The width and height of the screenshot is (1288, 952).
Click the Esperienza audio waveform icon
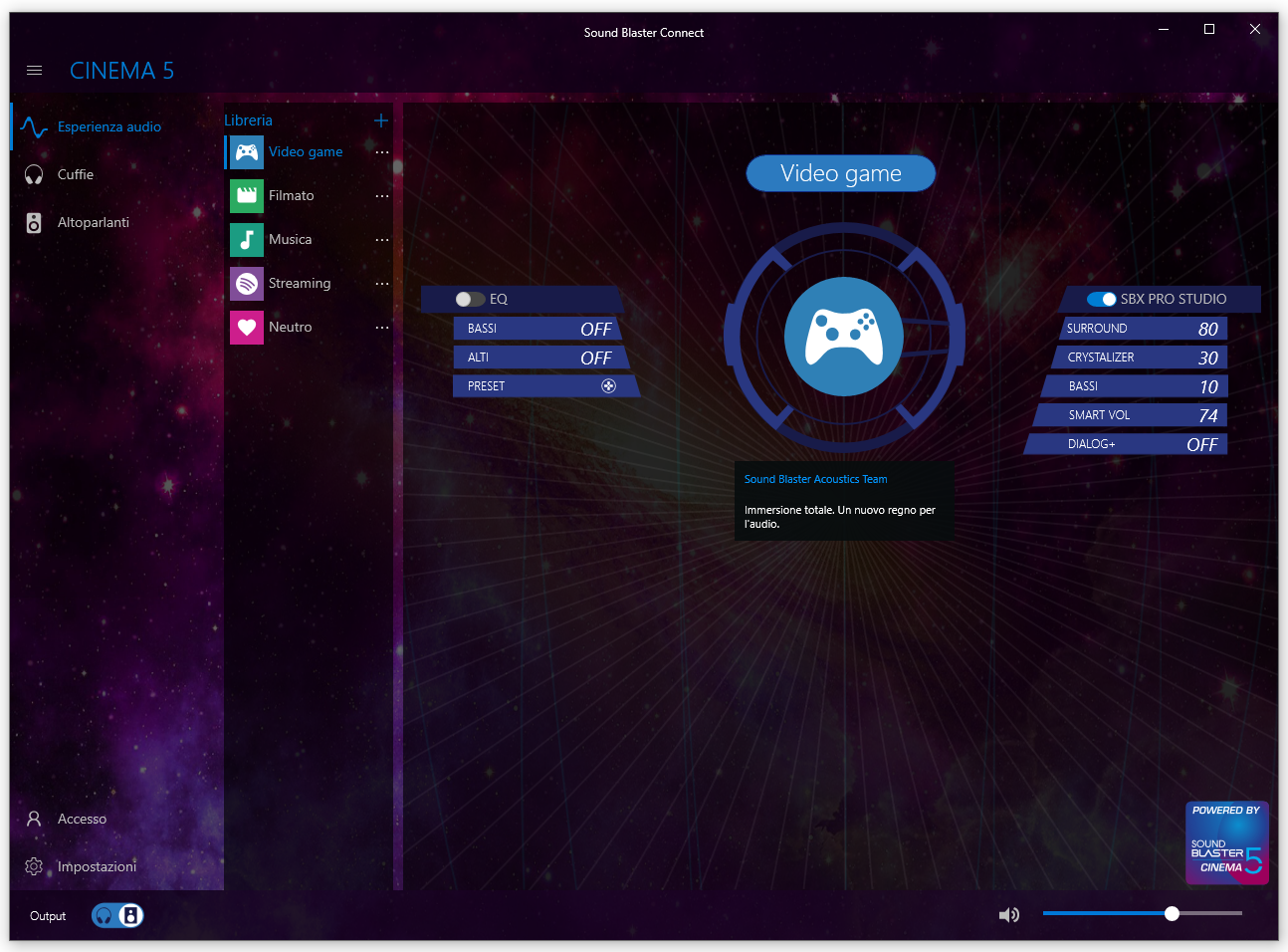click(x=34, y=127)
